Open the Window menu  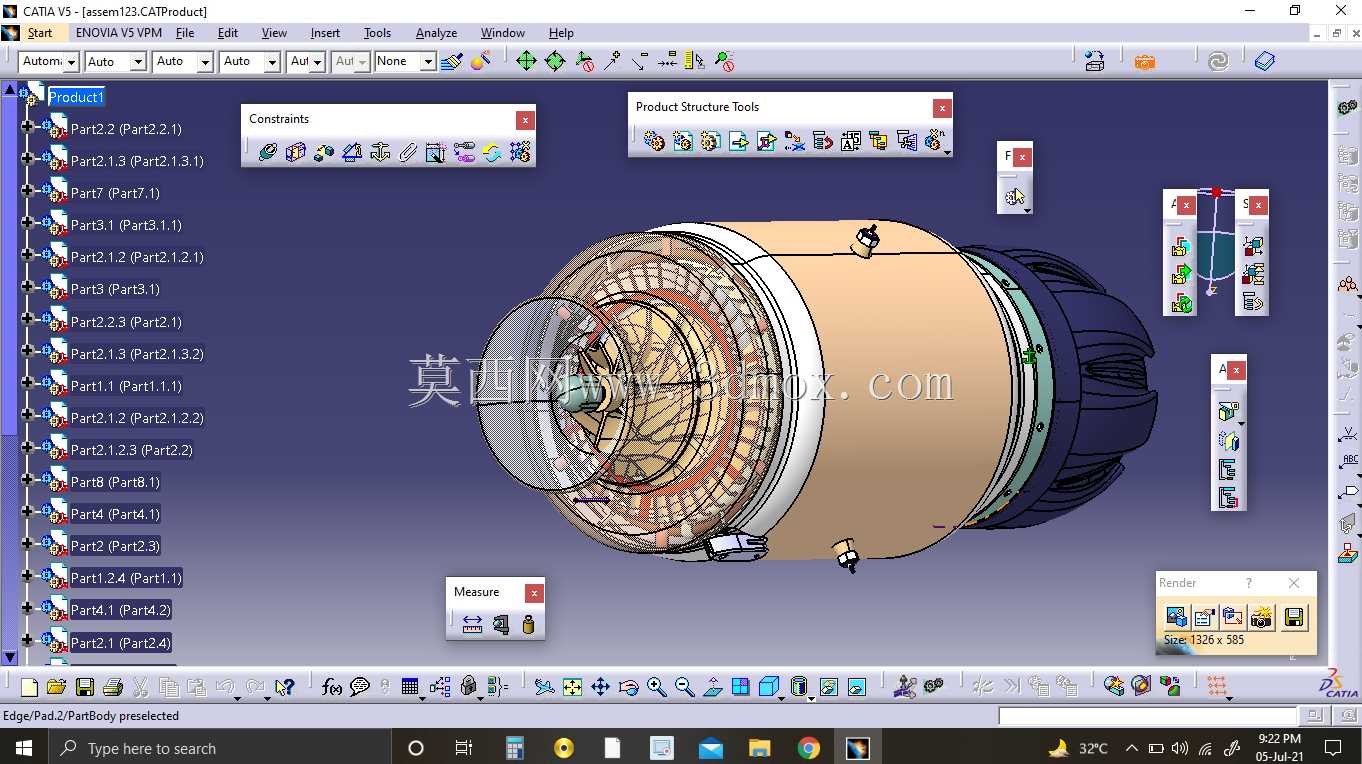pyautogui.click(x=502, y=33)
